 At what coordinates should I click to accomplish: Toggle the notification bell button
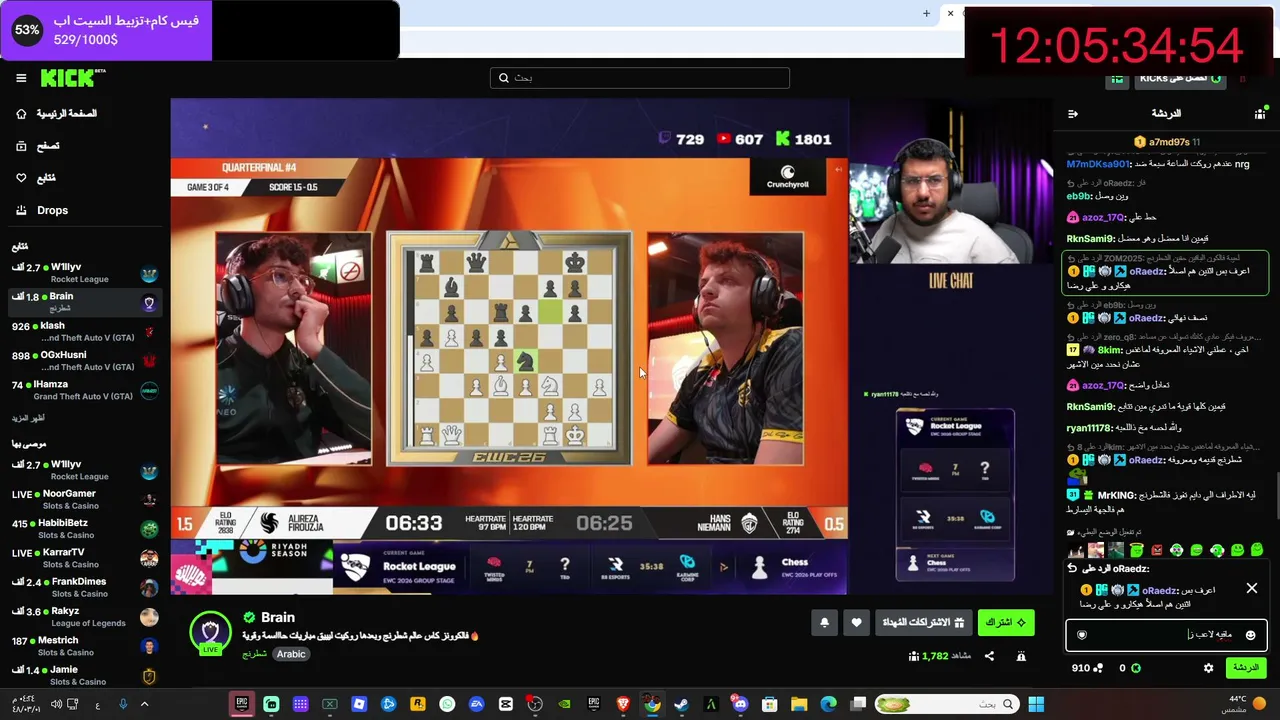pyautogui.click(x=824, y=623)
